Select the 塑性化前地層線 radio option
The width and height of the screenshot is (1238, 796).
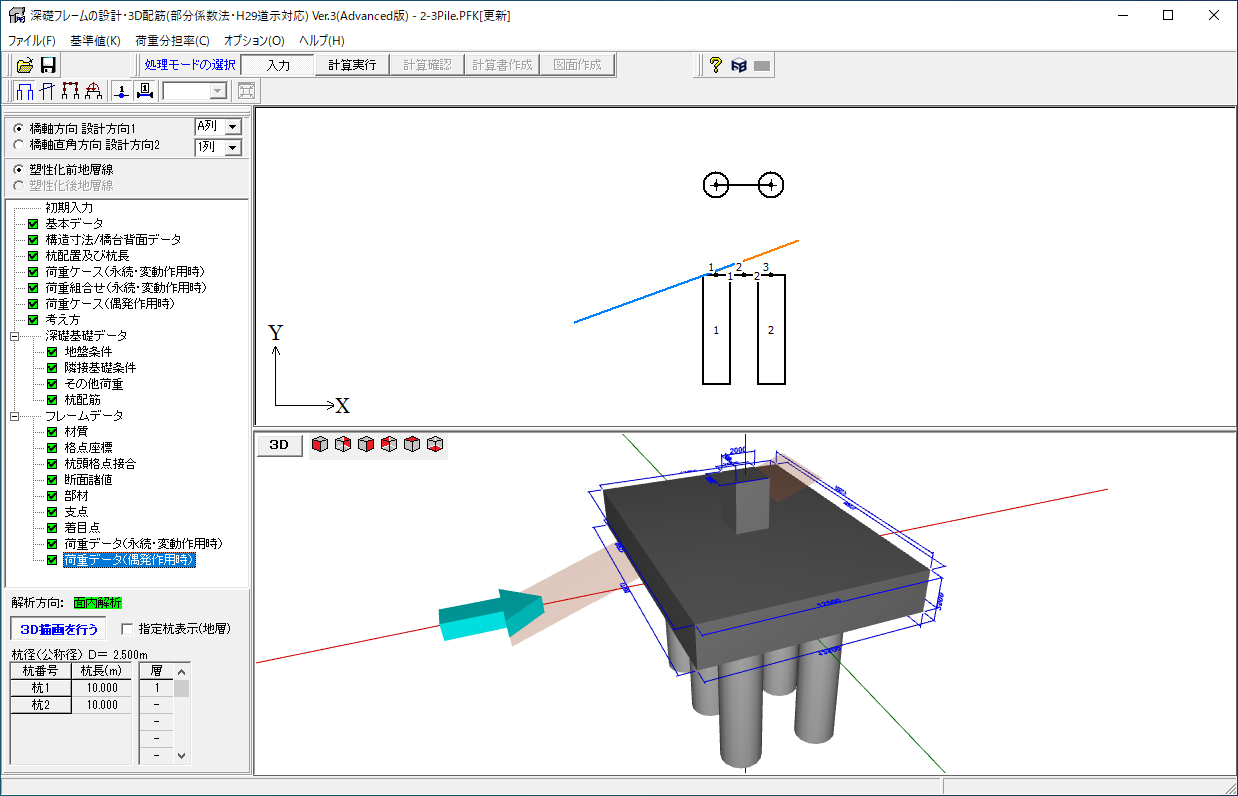(18, 170)
